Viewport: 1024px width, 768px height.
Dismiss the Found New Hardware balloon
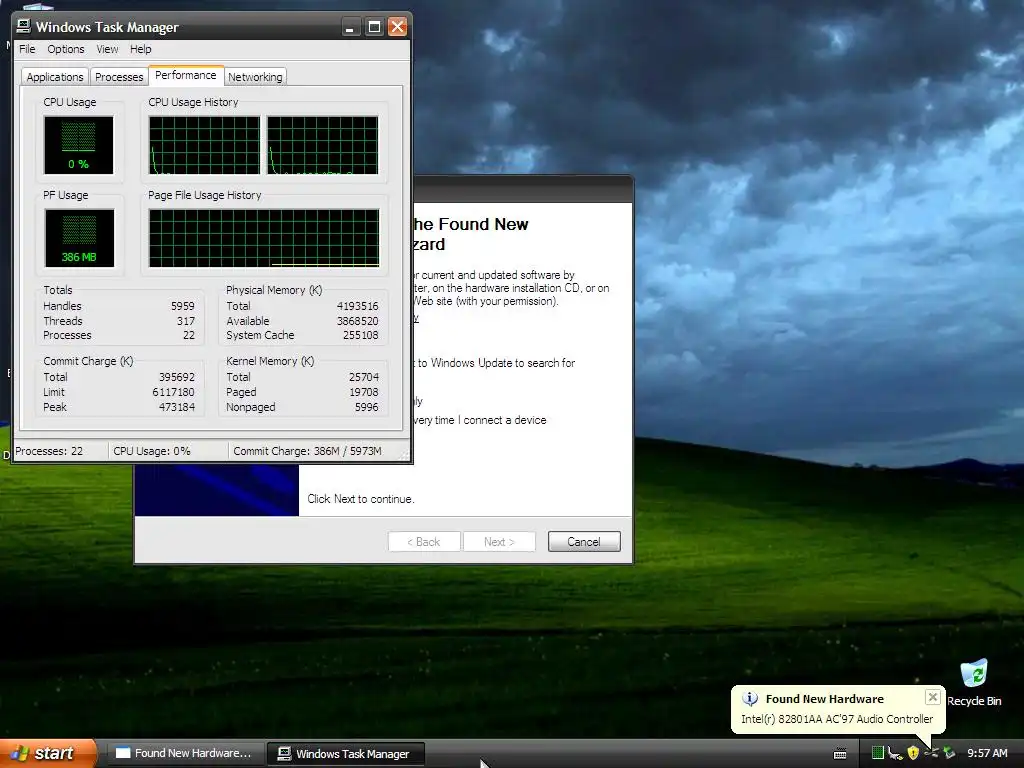tap(933, 697)
